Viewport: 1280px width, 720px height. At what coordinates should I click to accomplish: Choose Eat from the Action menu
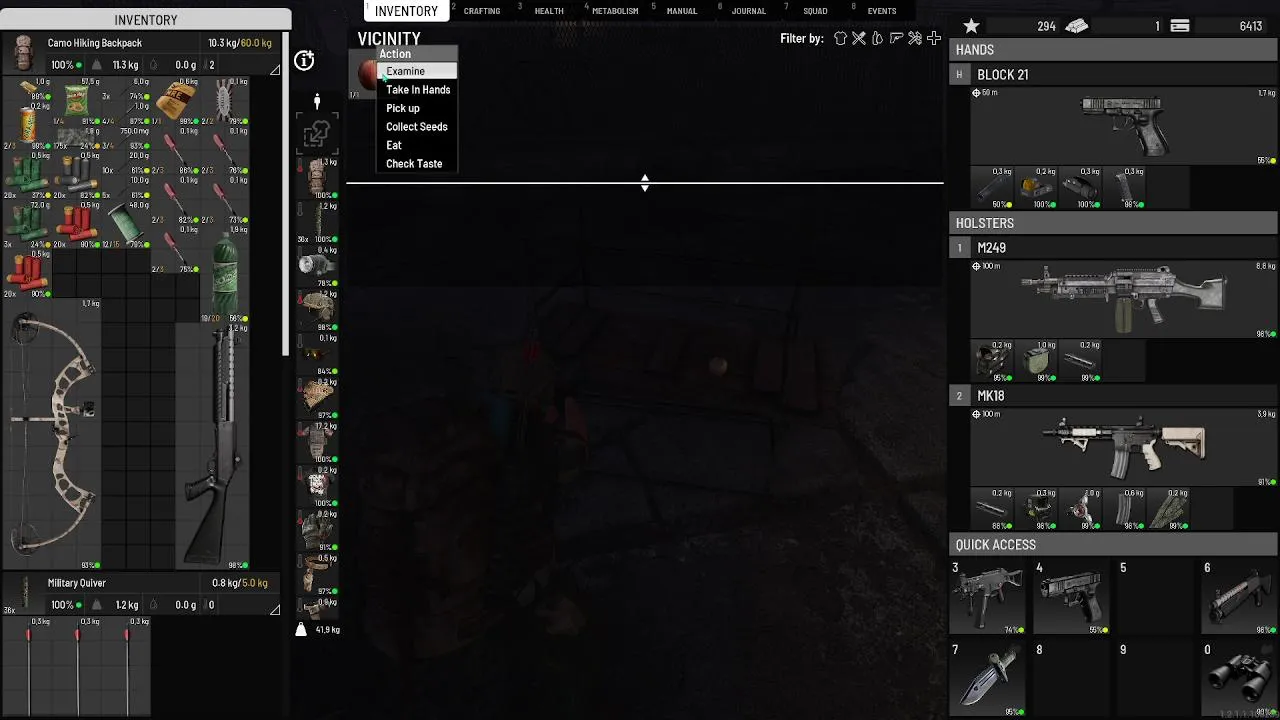[417, 145]
